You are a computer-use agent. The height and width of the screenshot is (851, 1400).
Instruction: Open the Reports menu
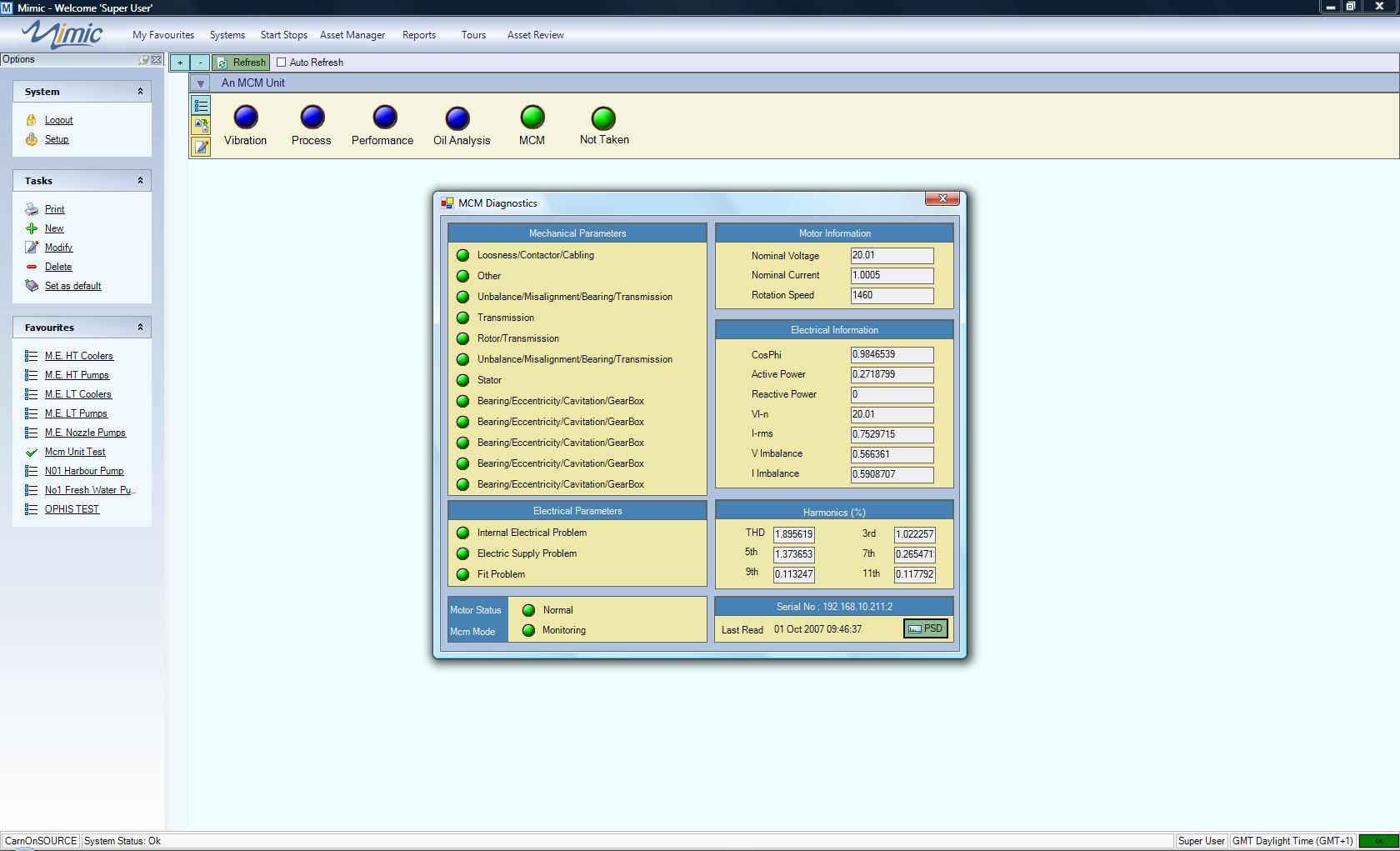(419, 35)
